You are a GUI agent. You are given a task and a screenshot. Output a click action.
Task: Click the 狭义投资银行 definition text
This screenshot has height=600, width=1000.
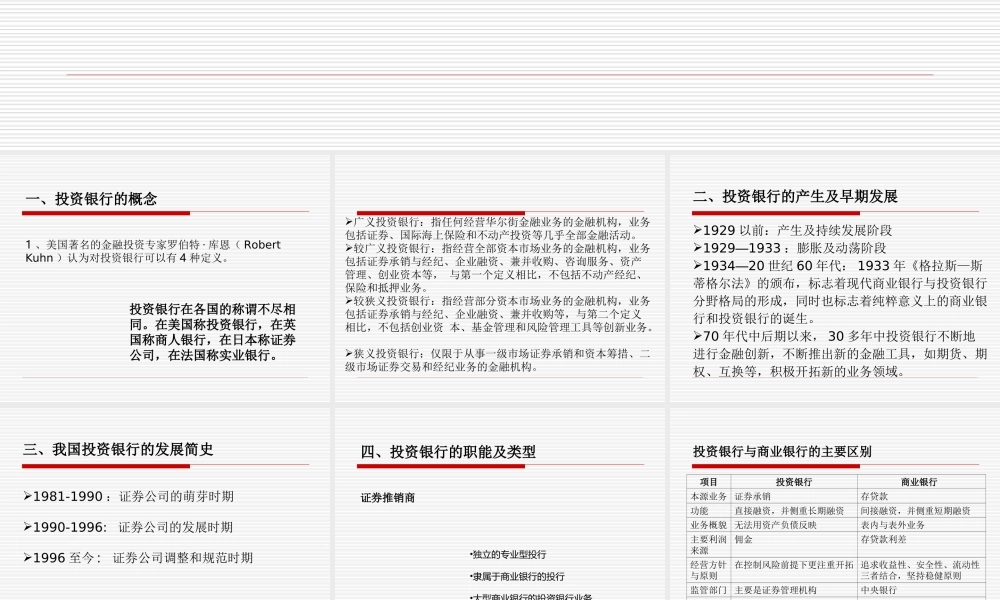coord(497,361)
